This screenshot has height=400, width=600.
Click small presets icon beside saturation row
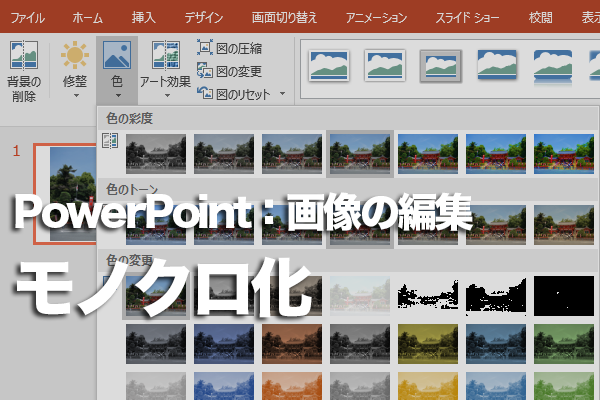(110, 140)
